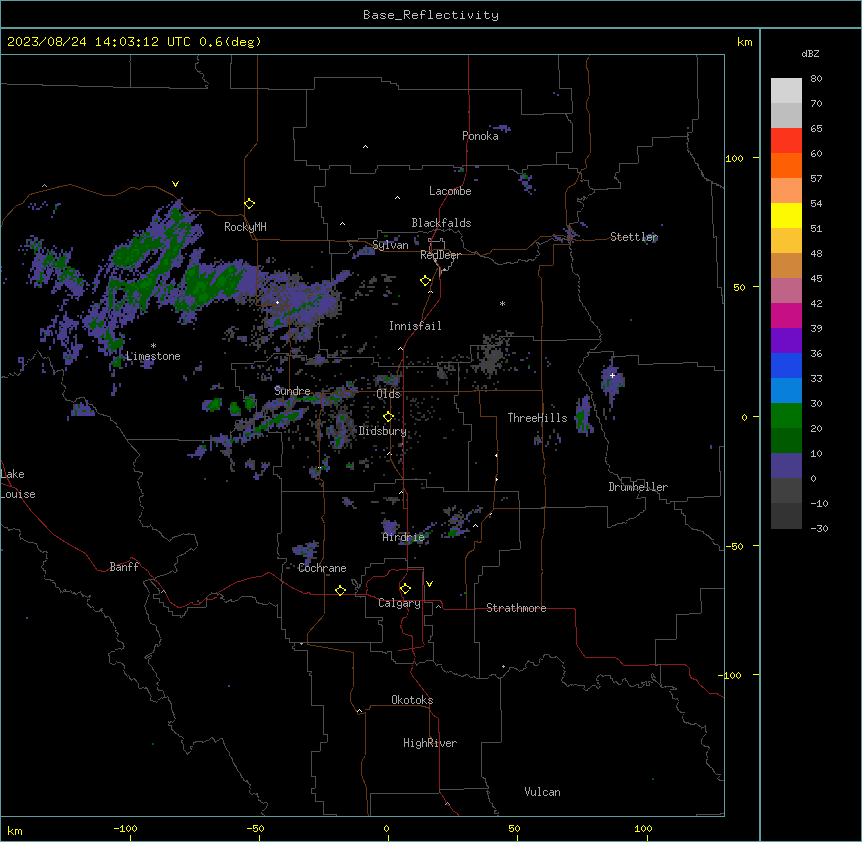The height and width of the screenshot is (842, 862).
Task: Select the Innisfail city label
Action: coord(415,326)
